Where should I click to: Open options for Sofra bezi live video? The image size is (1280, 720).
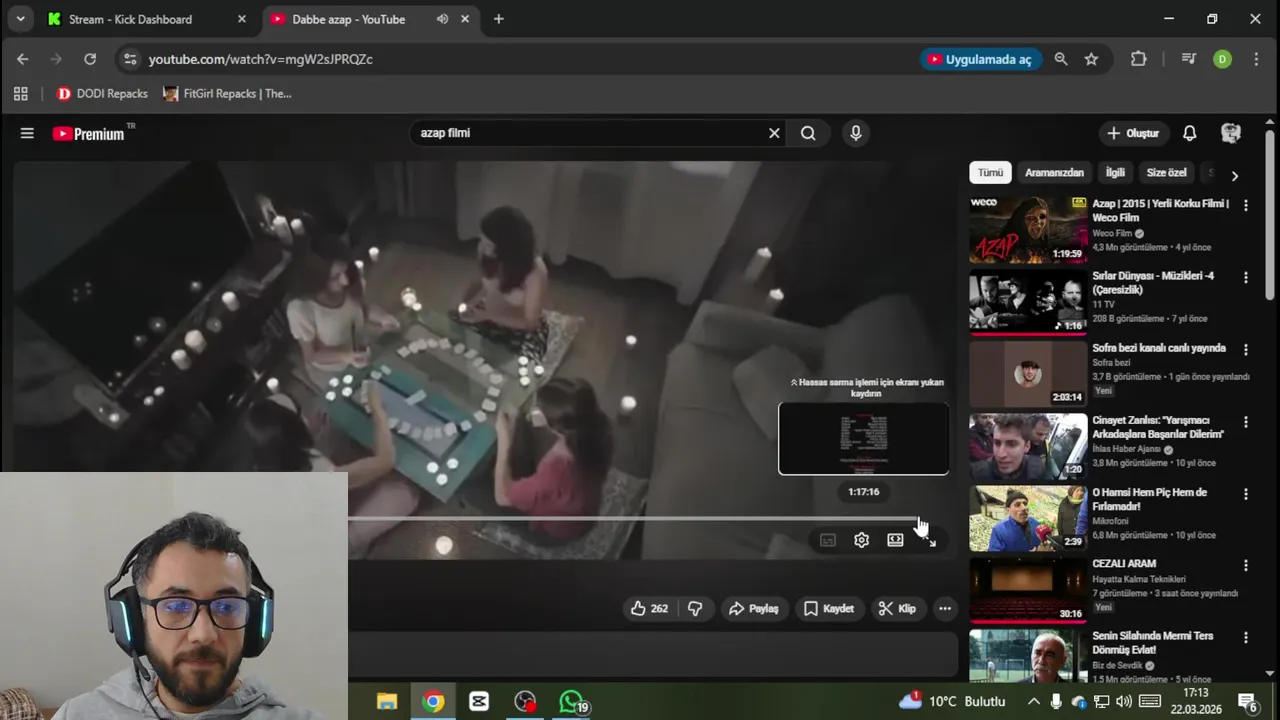tap(1245, 349)
